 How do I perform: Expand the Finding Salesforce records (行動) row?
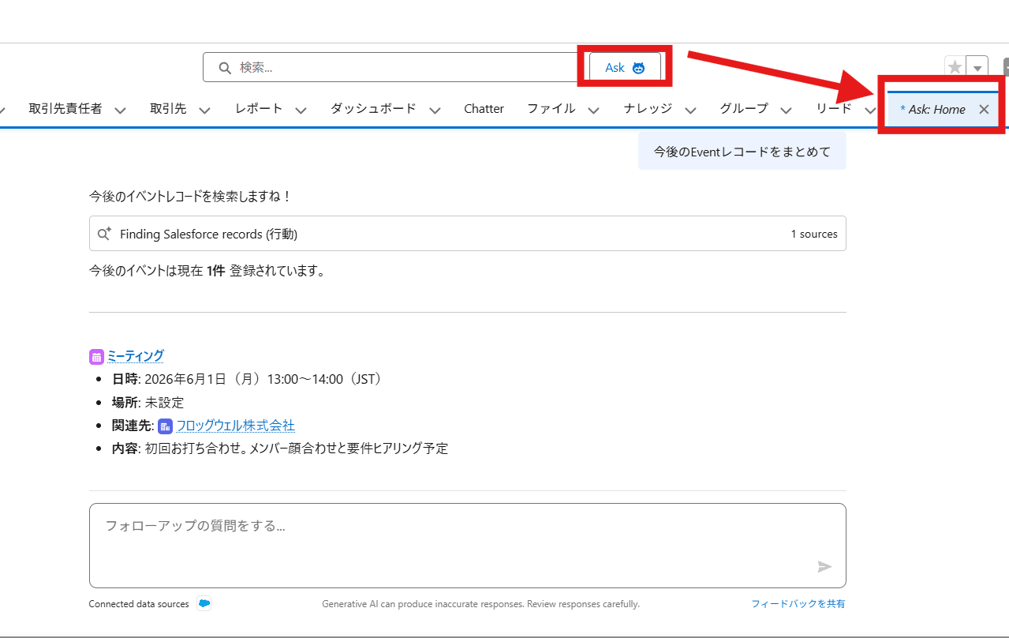click(468, 234)
